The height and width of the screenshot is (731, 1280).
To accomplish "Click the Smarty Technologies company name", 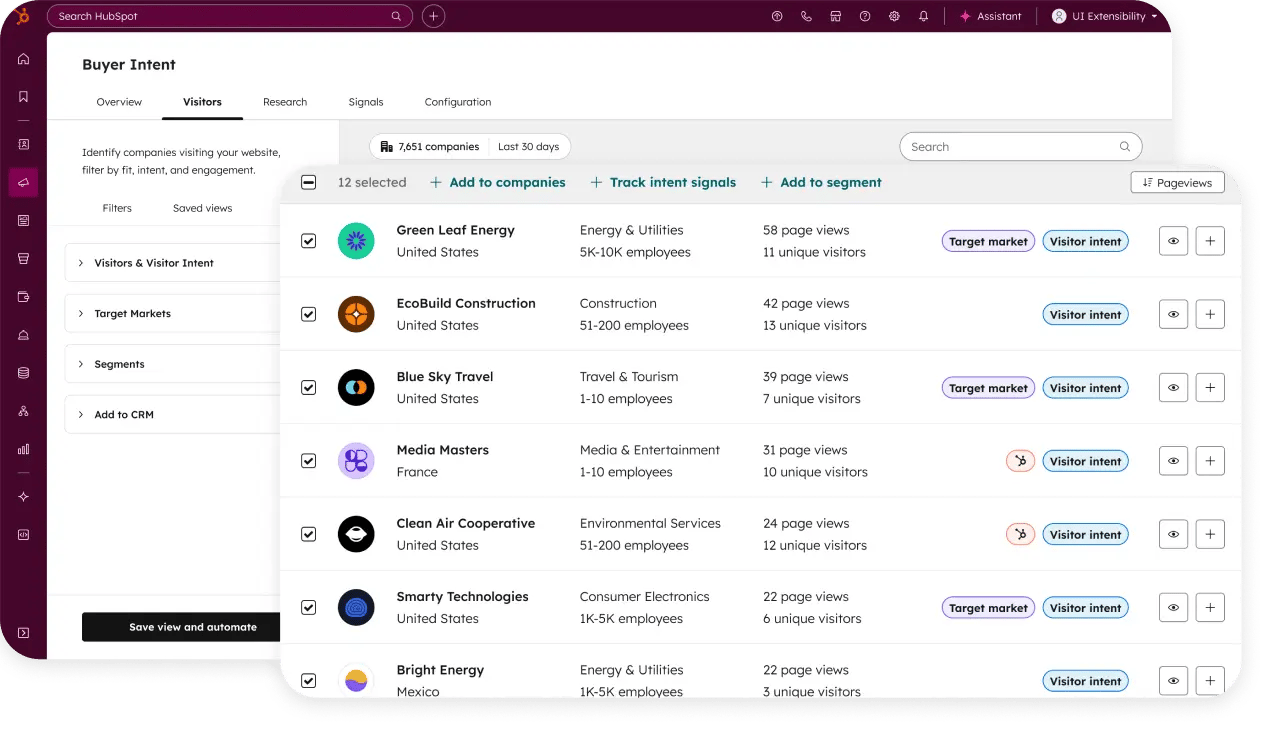I will tap(463, 597).
